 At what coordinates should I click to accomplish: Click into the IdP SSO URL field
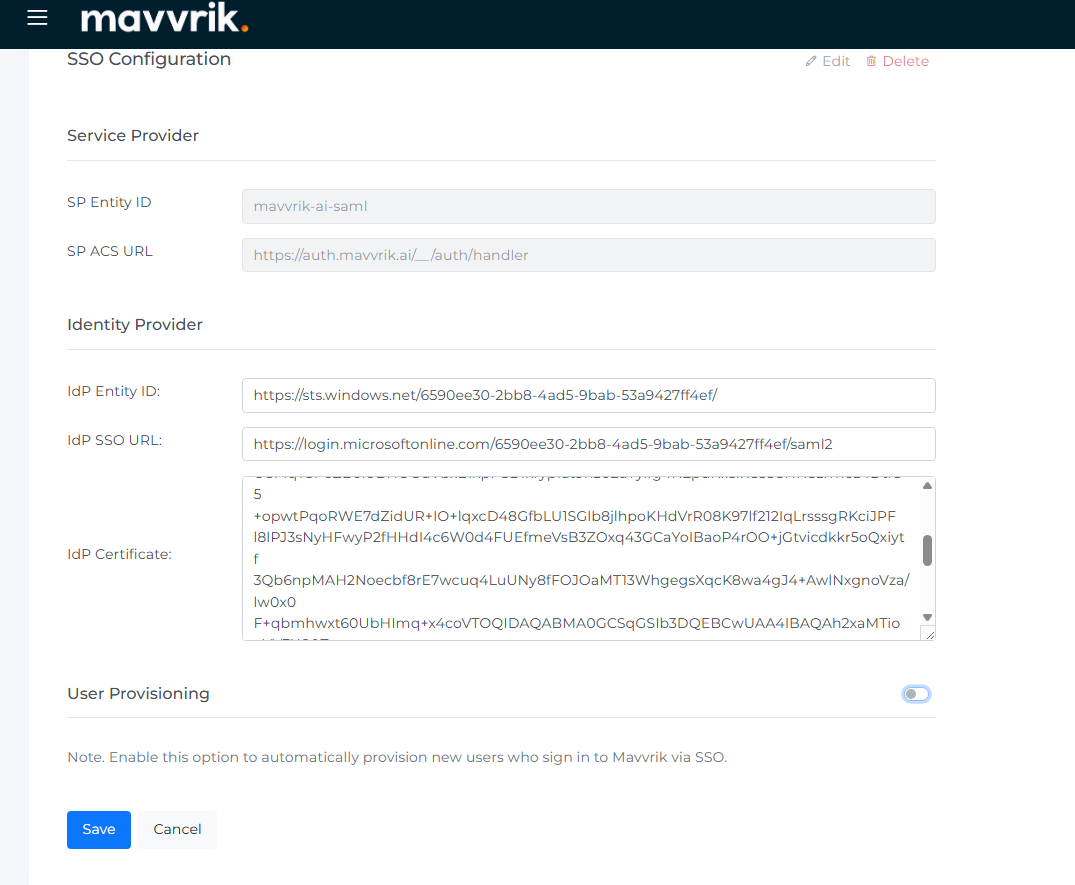coord(588,444)
